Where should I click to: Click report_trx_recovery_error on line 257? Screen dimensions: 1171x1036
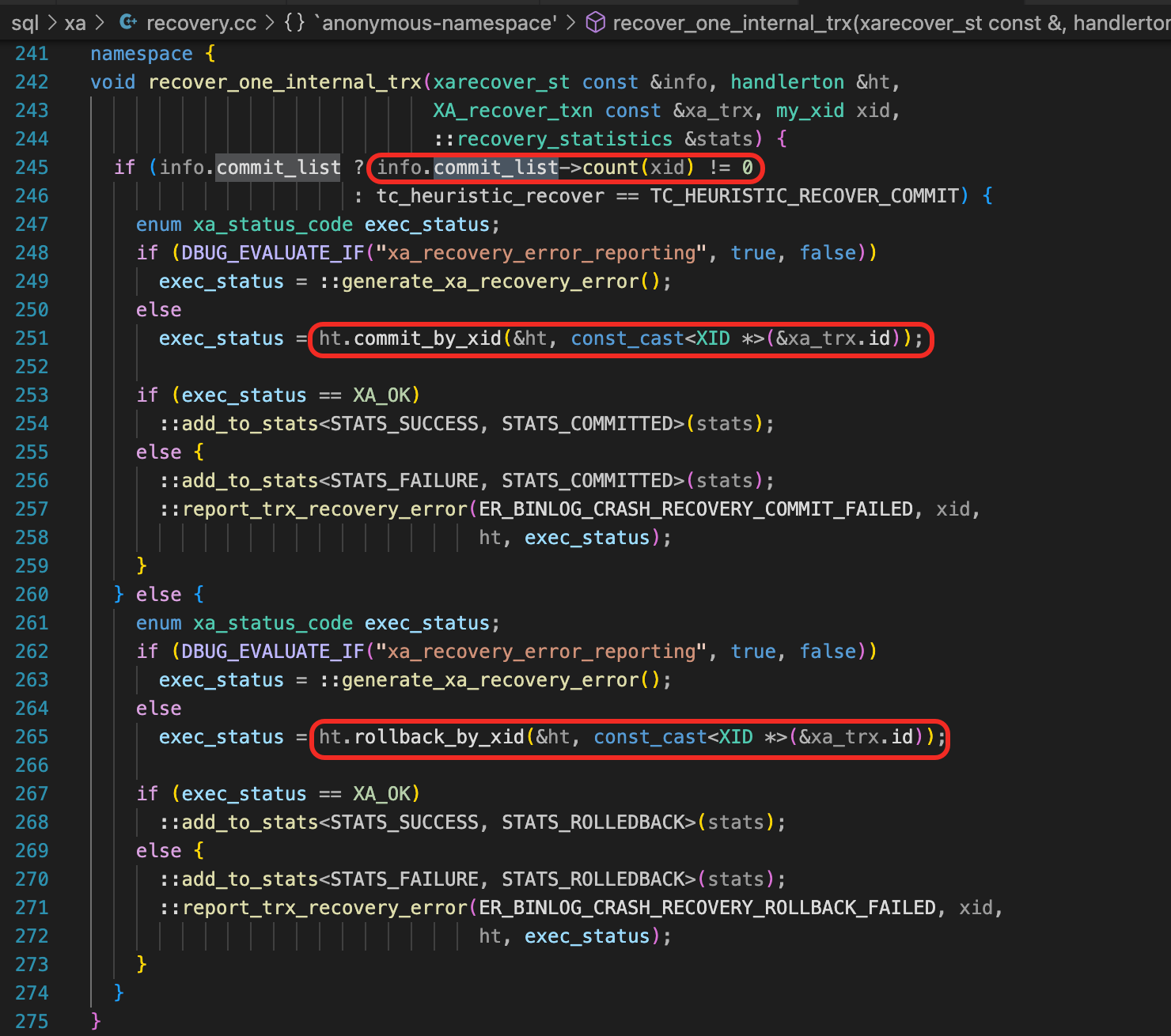[324, 509]
